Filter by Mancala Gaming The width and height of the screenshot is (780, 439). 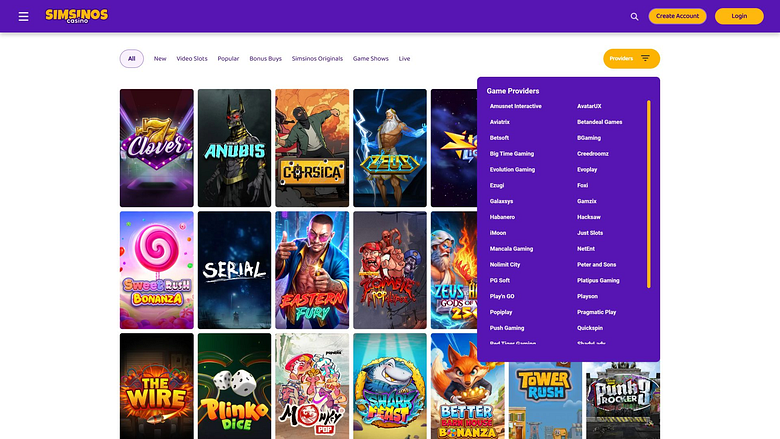coord(511,249)
